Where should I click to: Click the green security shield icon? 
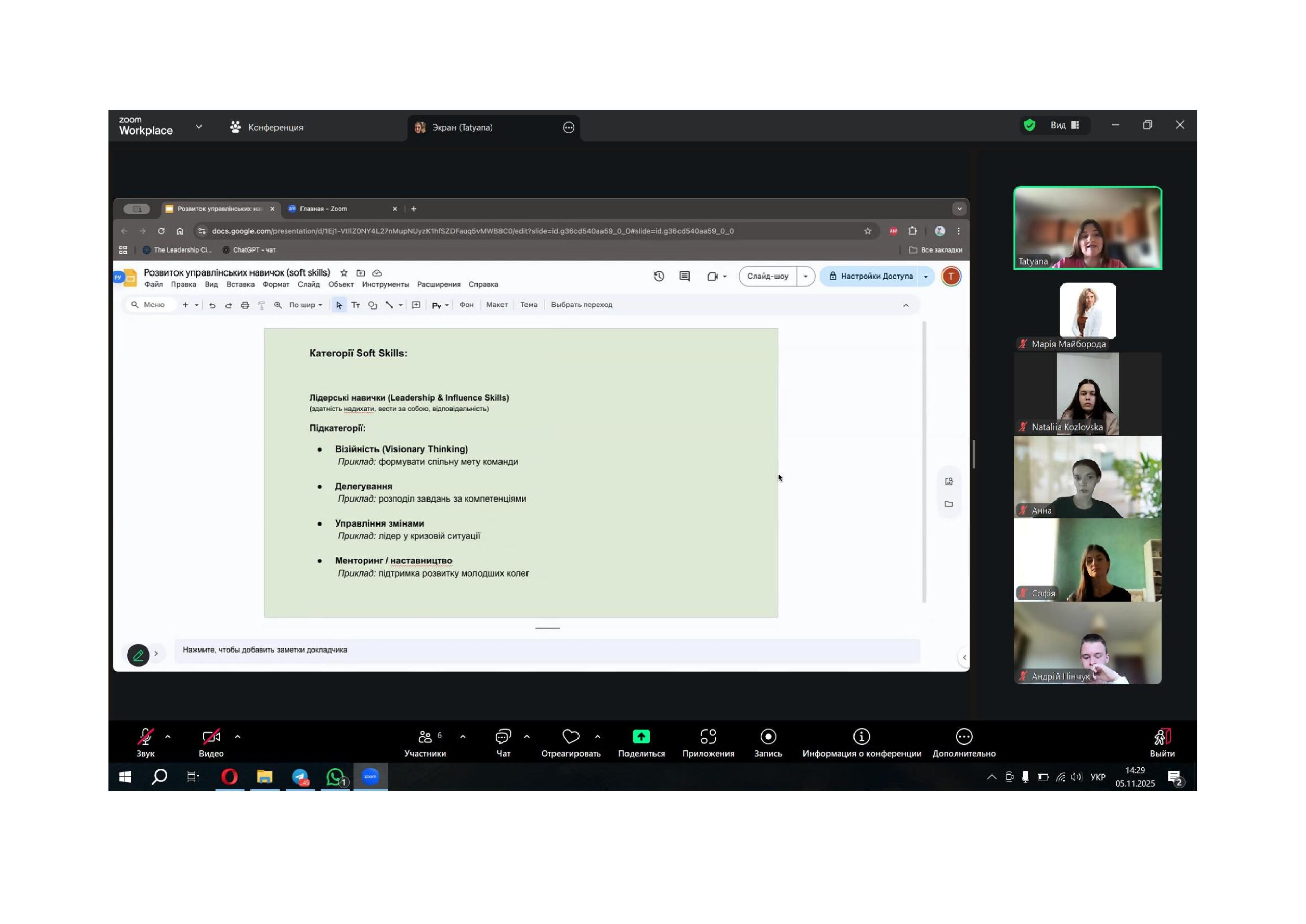click(x=1029, y=125)
